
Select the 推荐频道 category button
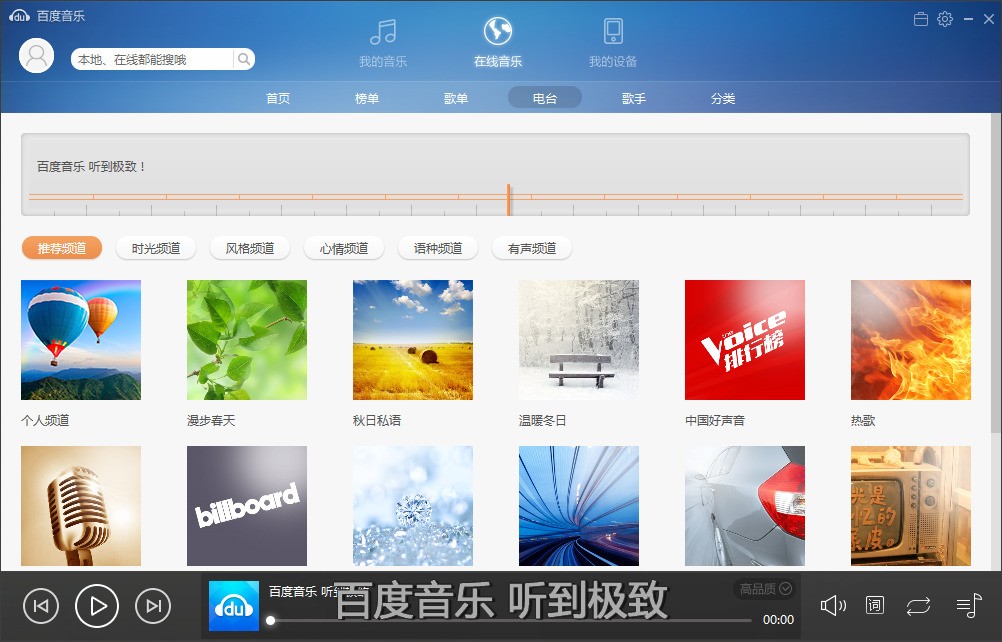62,248
